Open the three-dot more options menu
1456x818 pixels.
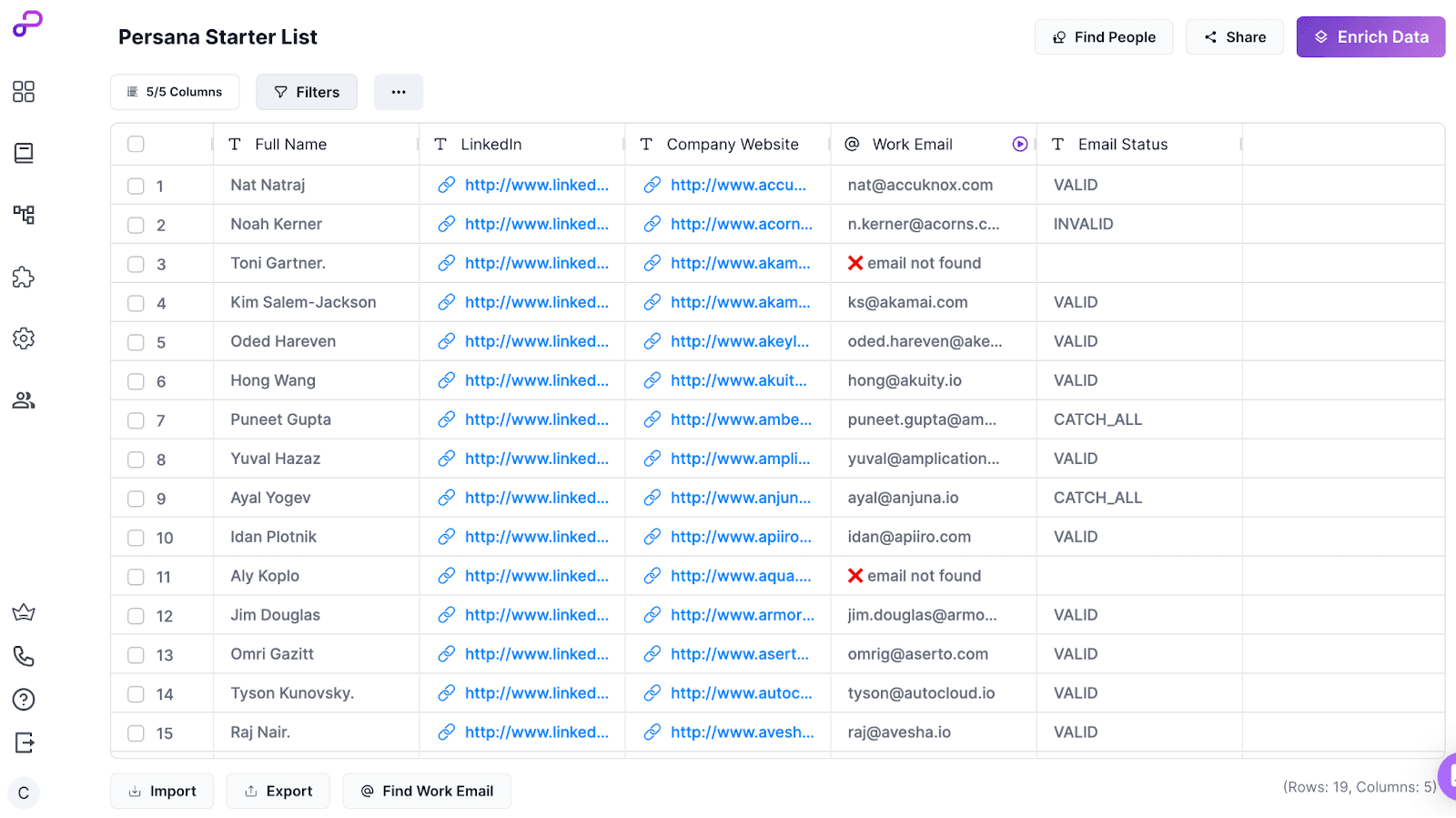pyautogui.click(x=399, y=92)
